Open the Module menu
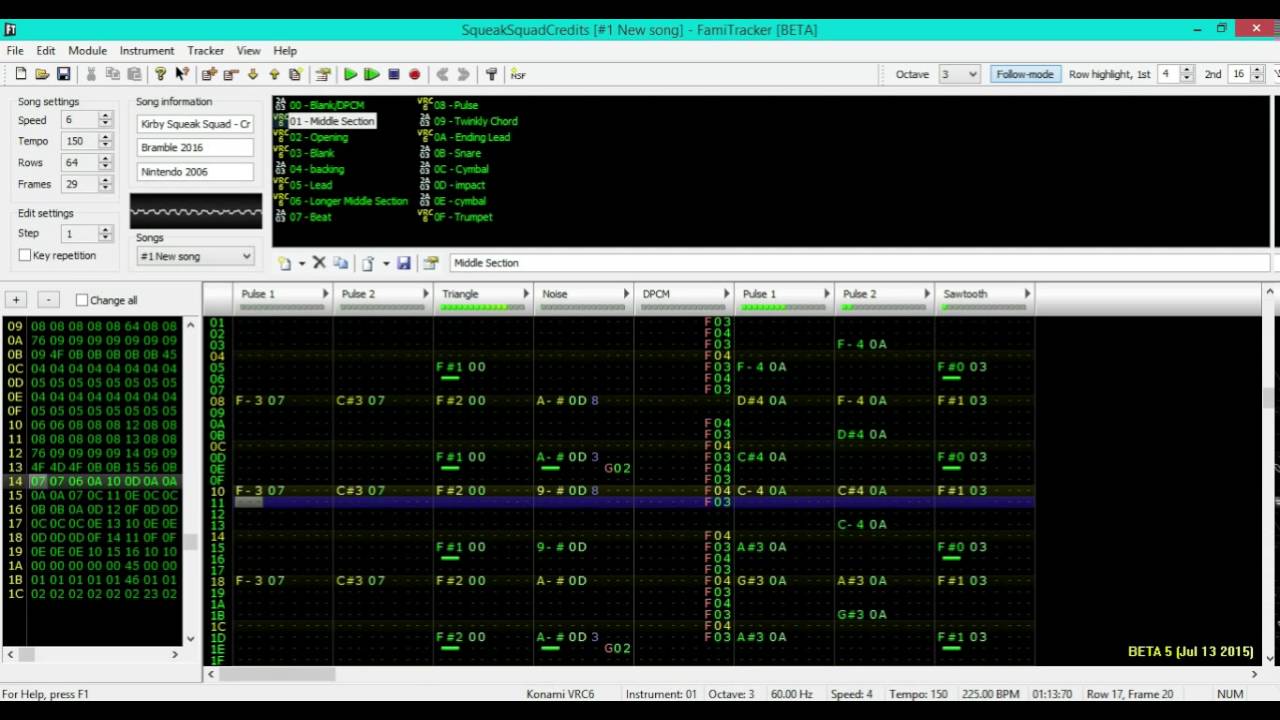The image size is (1280, 720). click(x=87, y=51)
